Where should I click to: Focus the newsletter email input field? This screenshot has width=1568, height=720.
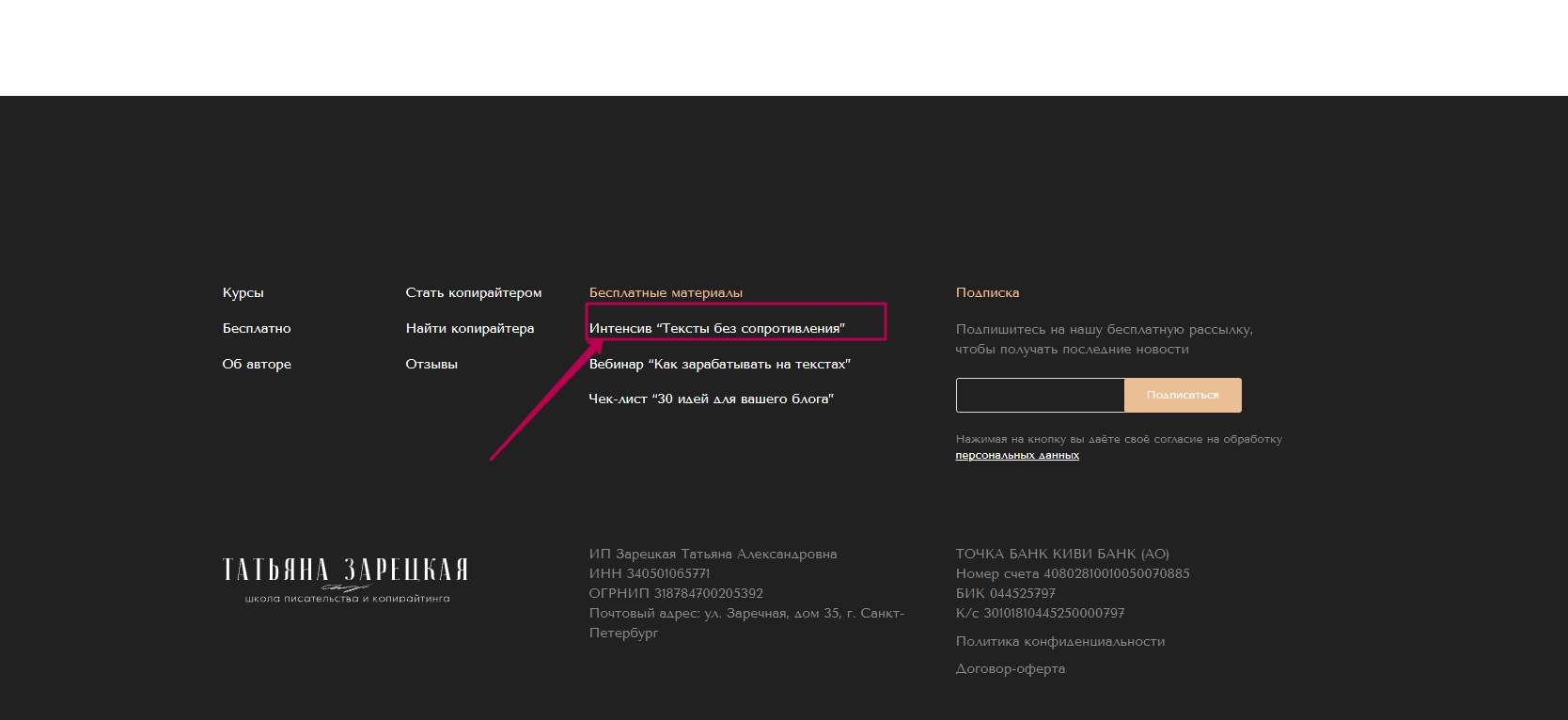pyautogui.click(x=1040, y=396)
